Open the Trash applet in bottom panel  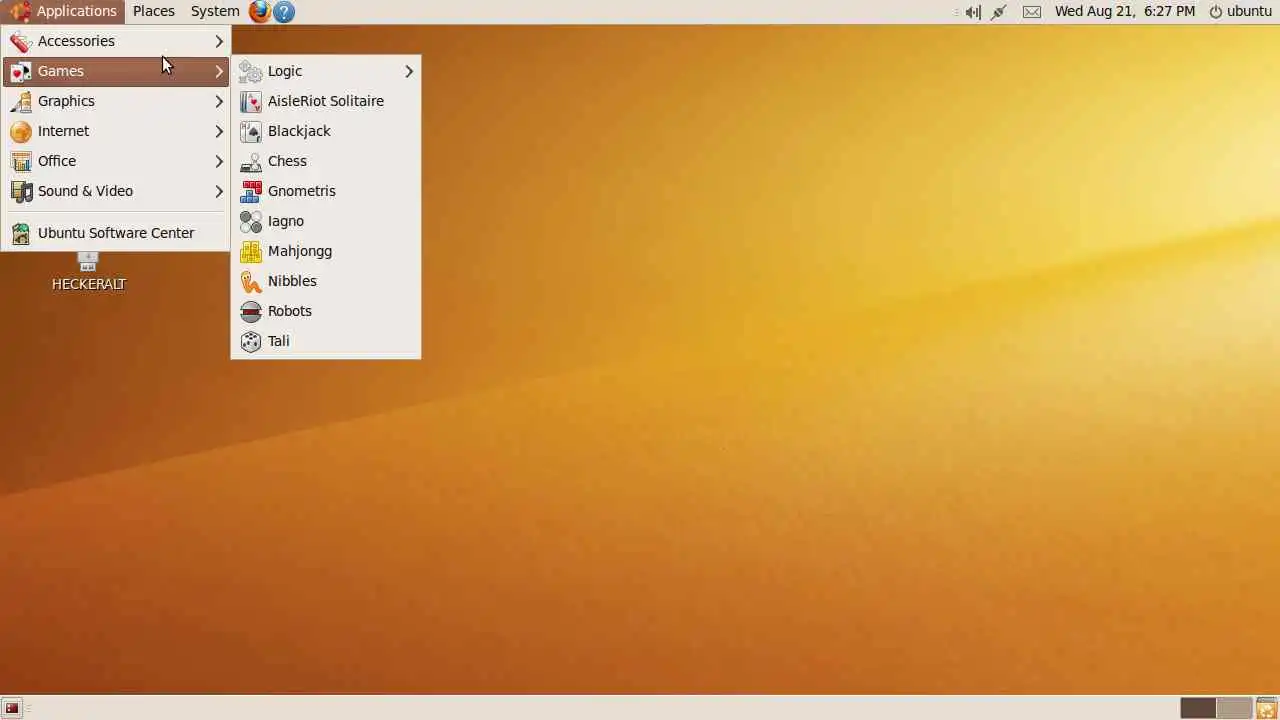coord(1267,708)
